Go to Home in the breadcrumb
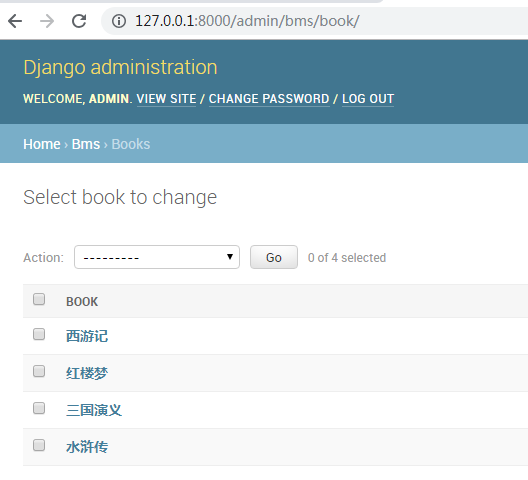This screenshot has height=480, width=528. click(x=42, y=144)
